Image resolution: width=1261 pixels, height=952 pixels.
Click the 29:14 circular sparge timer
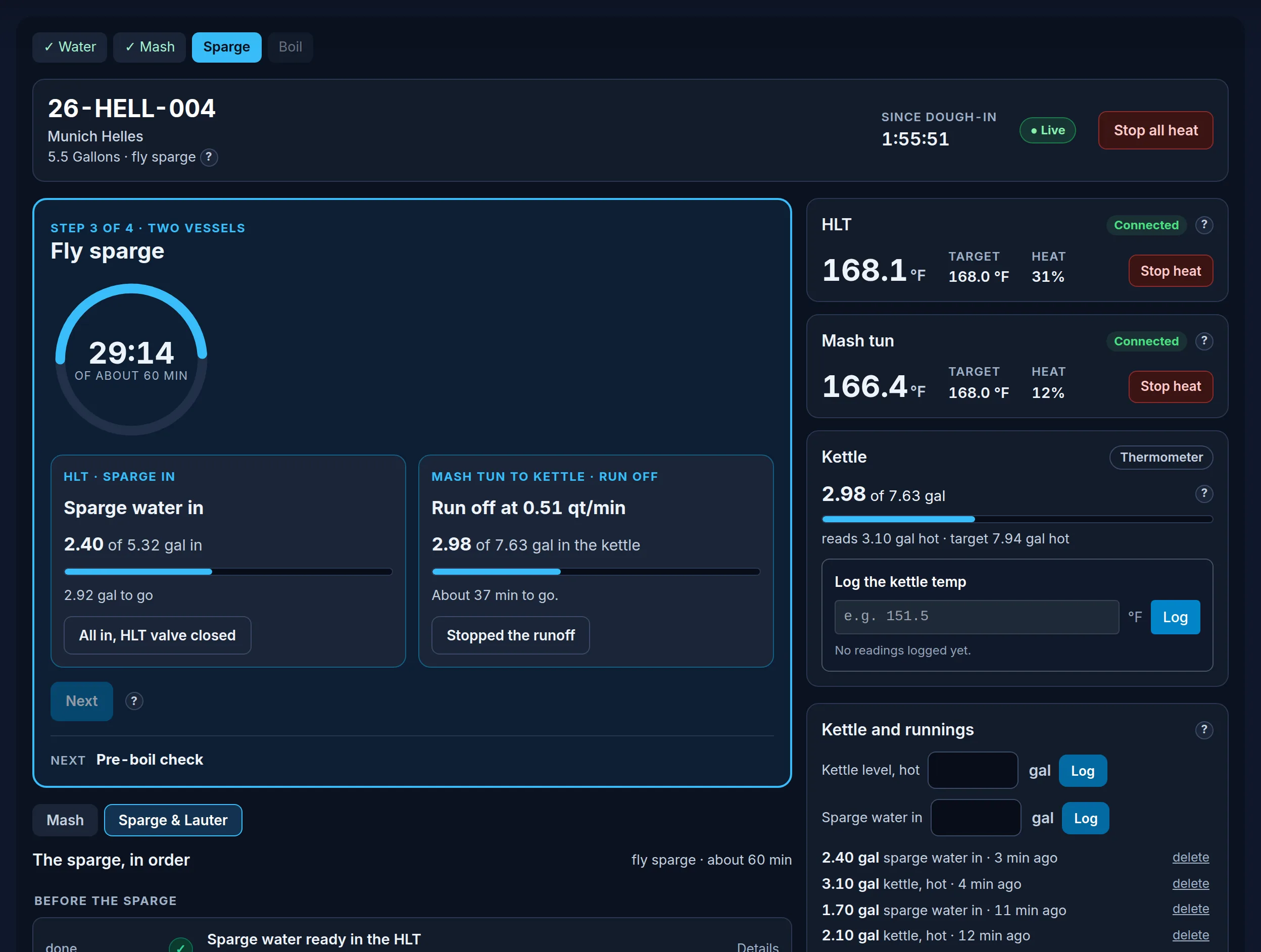click(x=131, y=360)
